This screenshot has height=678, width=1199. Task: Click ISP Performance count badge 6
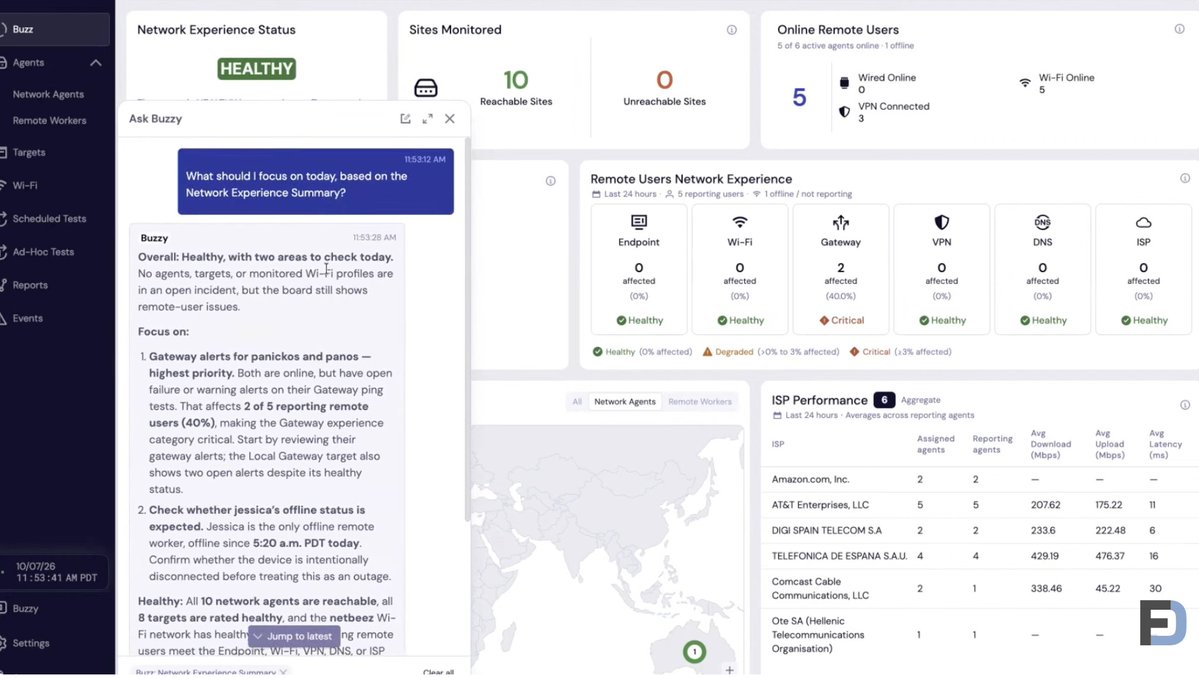pos(884,400)
